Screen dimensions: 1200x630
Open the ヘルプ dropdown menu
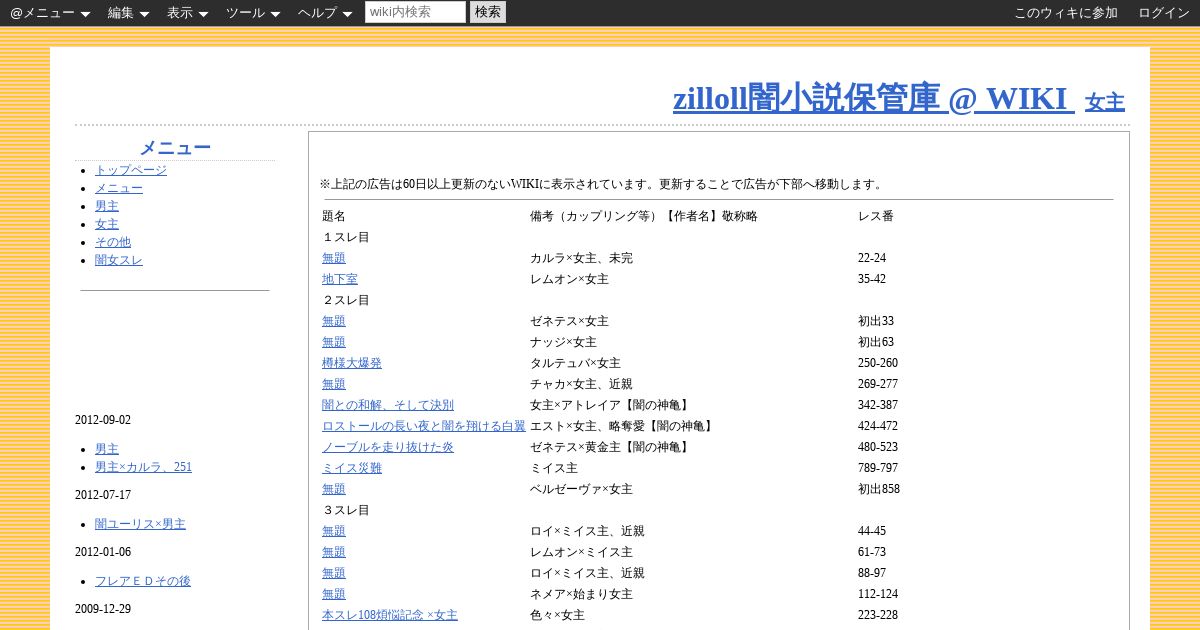tap(325, 13)
